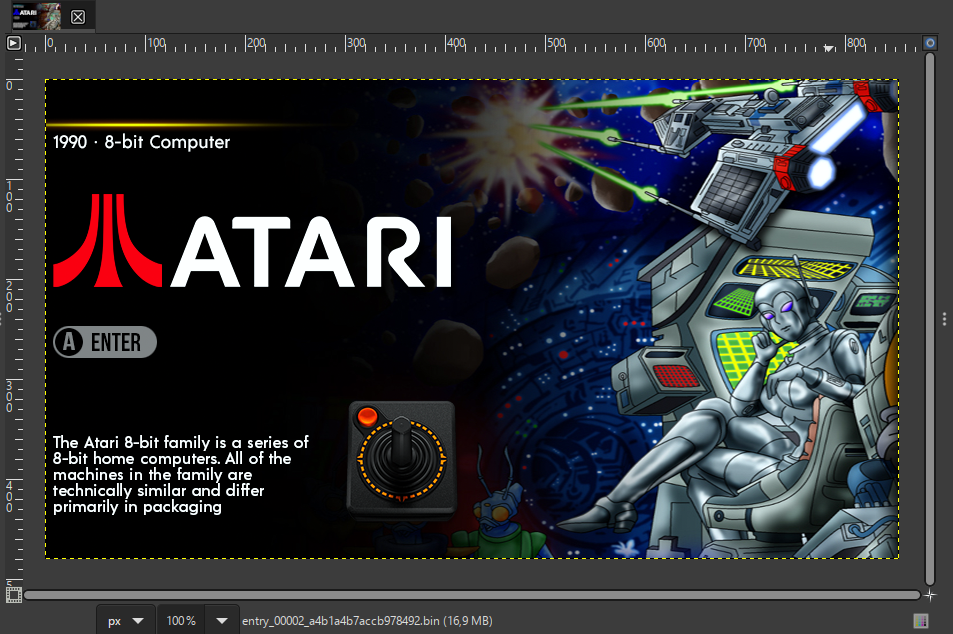Toggle Quick Mask button at bottom left
The image size is (953, 634).
tap(13, 594)
